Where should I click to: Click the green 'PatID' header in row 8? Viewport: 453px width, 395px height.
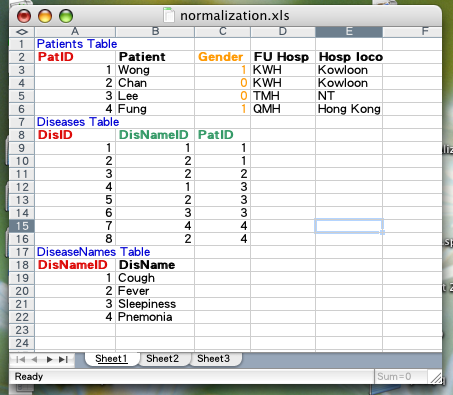(x=223, y=135)
